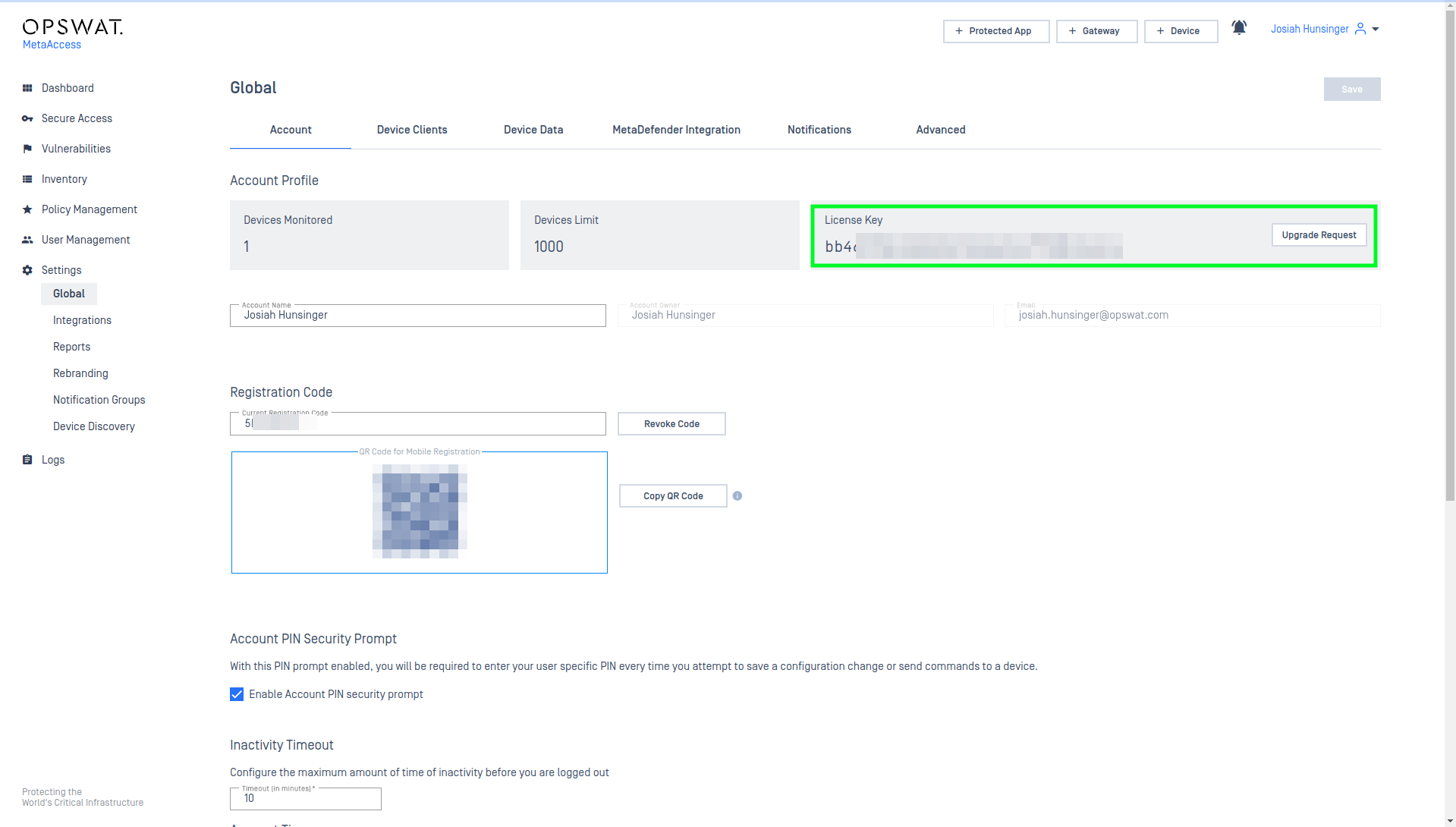The image size is (1456, 827).
Task: Expand the Josiah Hunsinger account dropdown arrow
Action: pyautogui.click(x=1376, y=29)
